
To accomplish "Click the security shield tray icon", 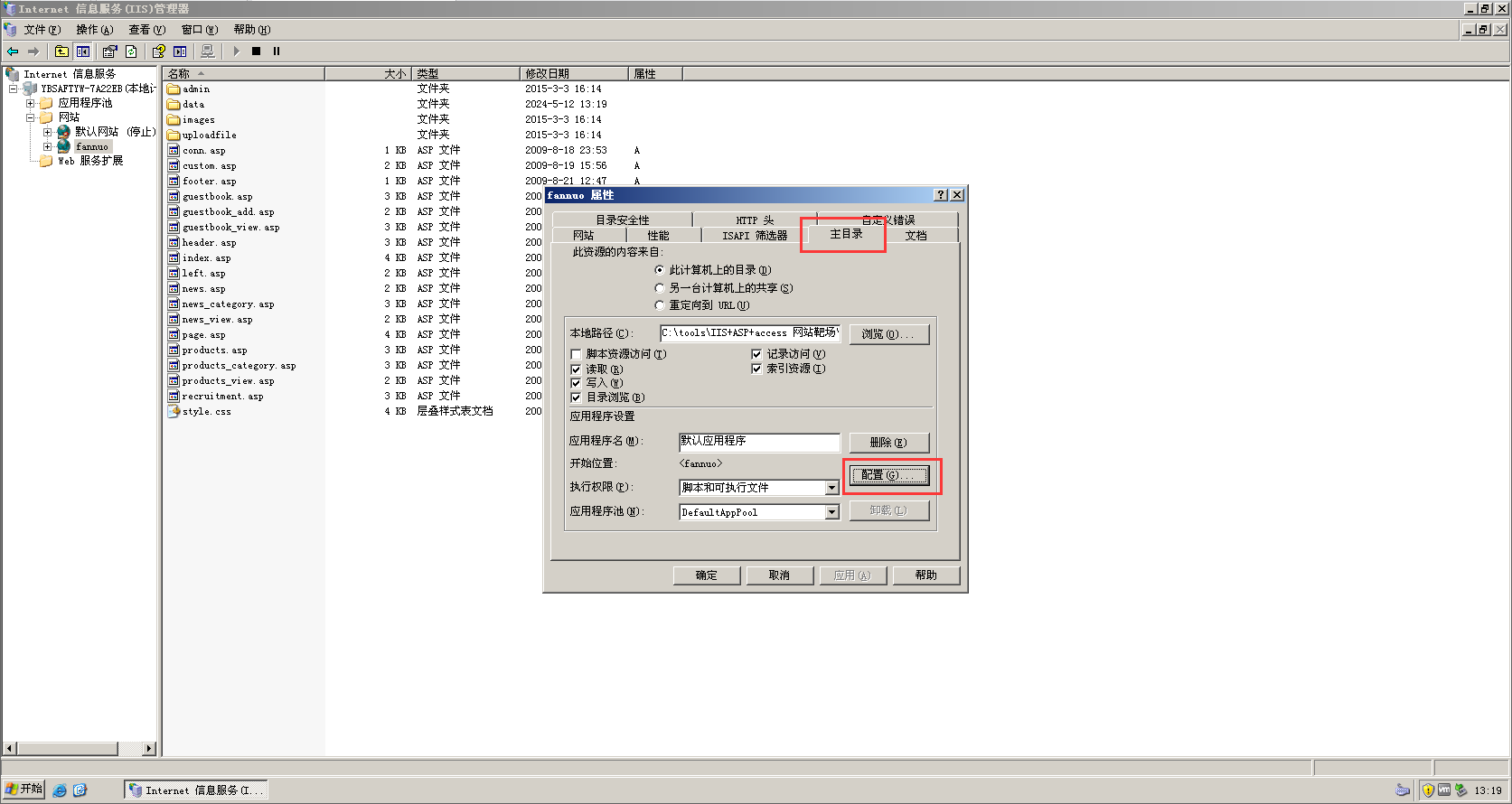I will tap(1428, 790).
